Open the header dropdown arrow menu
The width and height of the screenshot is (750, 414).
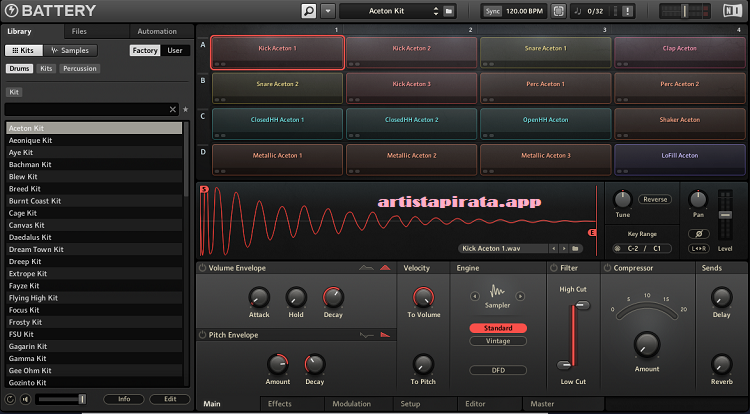click(328, 11)
